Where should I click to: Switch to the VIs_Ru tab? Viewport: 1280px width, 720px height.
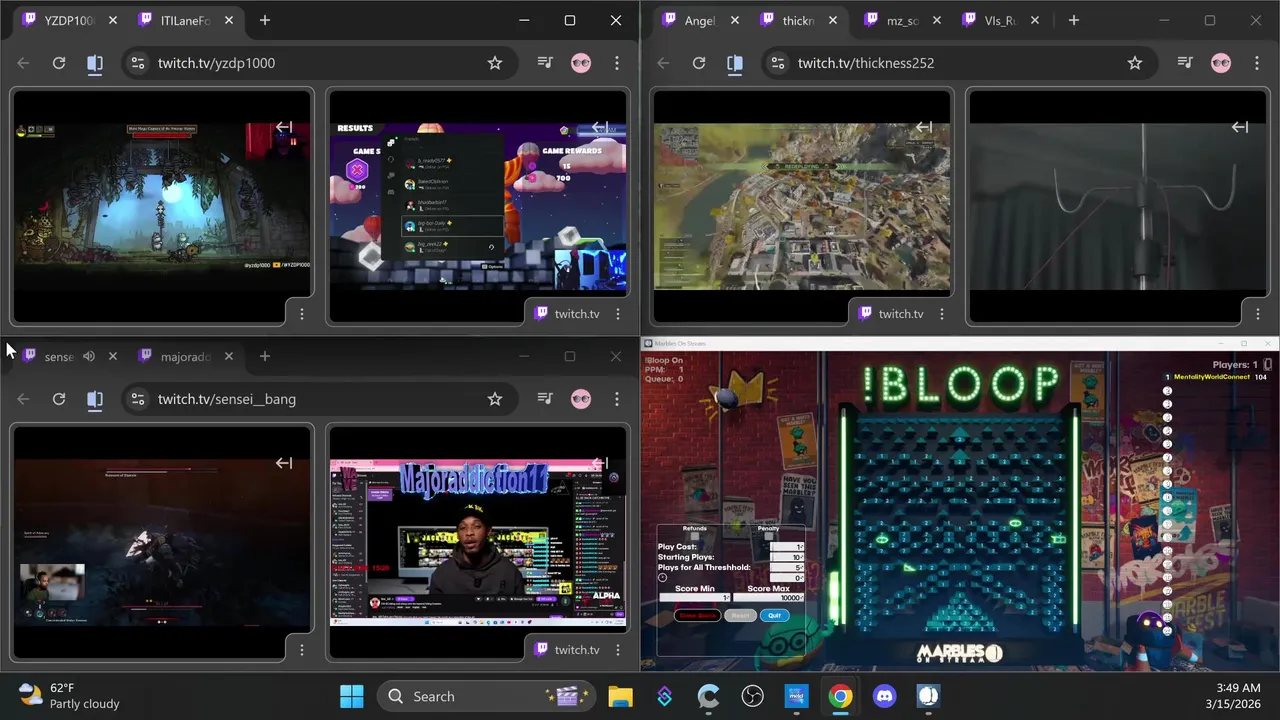(1000, 20)
